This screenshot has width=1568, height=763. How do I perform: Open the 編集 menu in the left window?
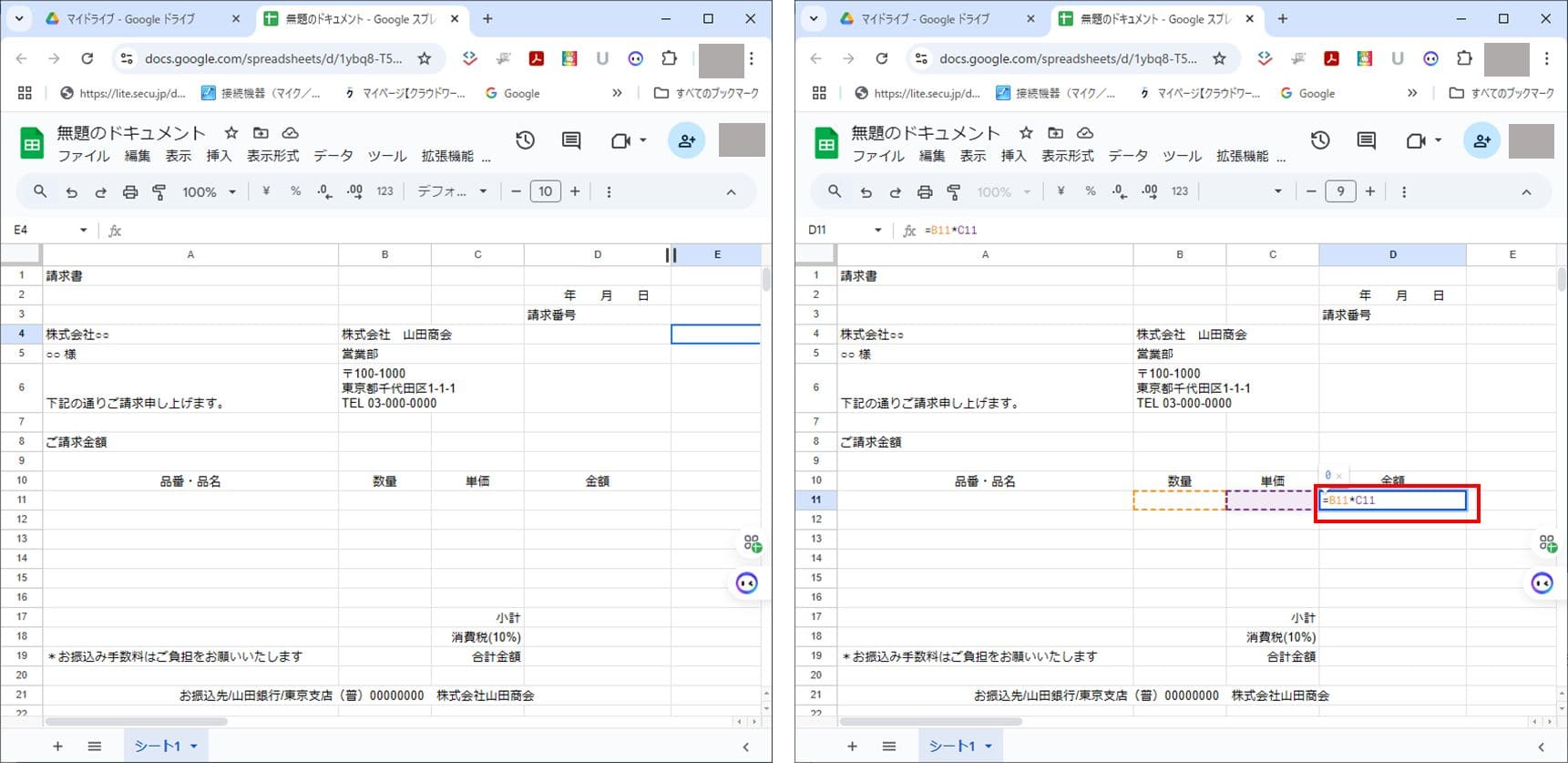(138, 156)
